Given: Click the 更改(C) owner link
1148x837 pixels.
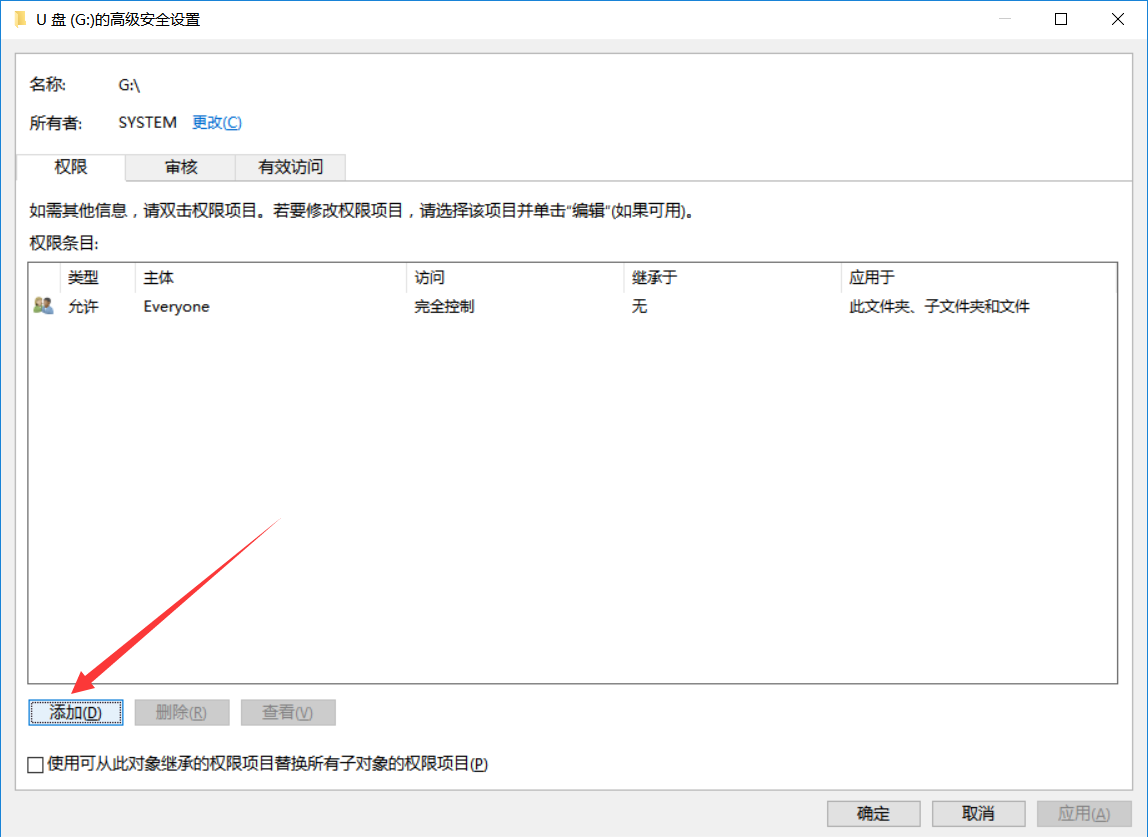Looking at the screenshot, I should (217, 122).
